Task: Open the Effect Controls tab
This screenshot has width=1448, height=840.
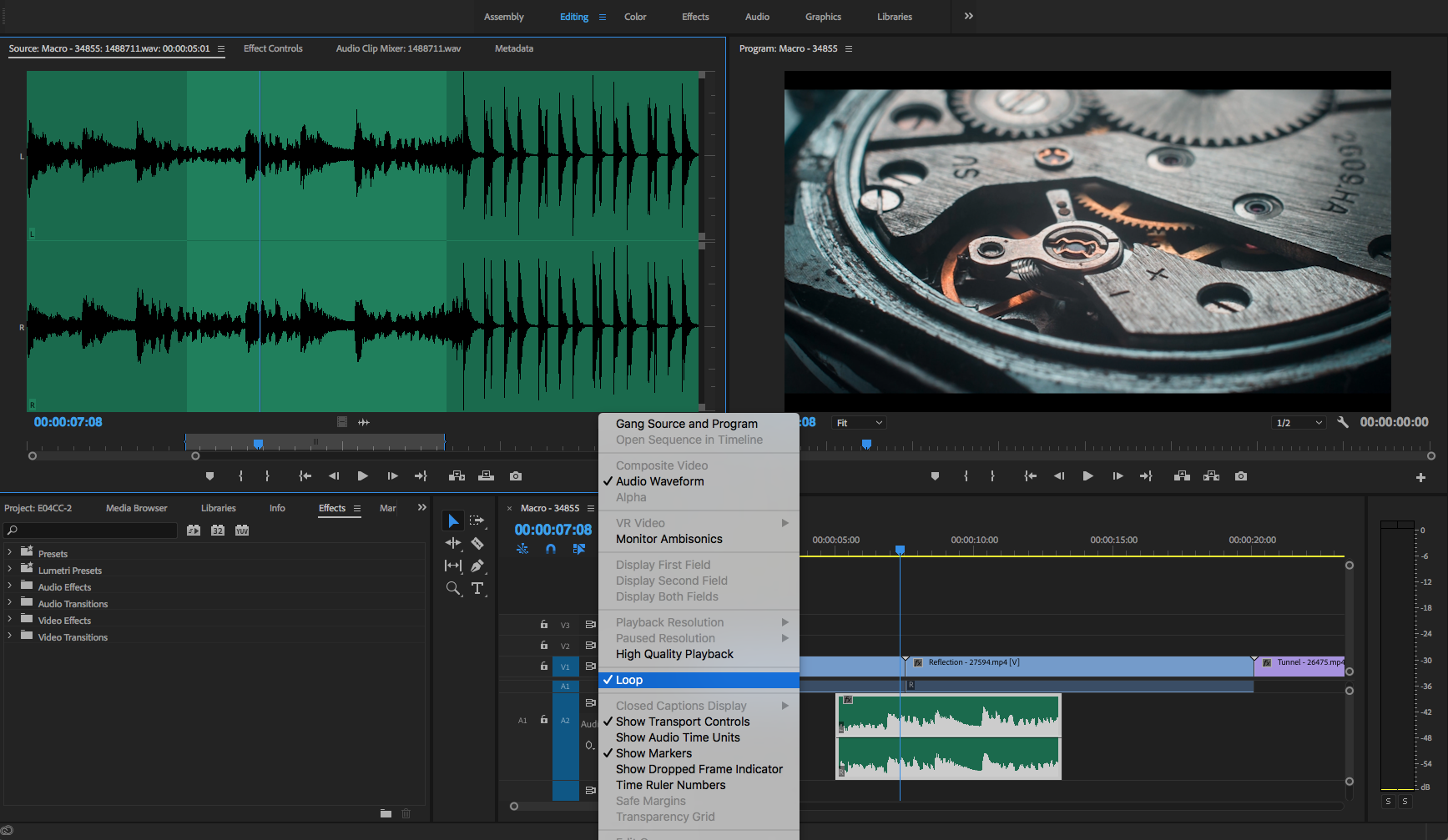Action: pyautogui.click(x=273, y=48)
